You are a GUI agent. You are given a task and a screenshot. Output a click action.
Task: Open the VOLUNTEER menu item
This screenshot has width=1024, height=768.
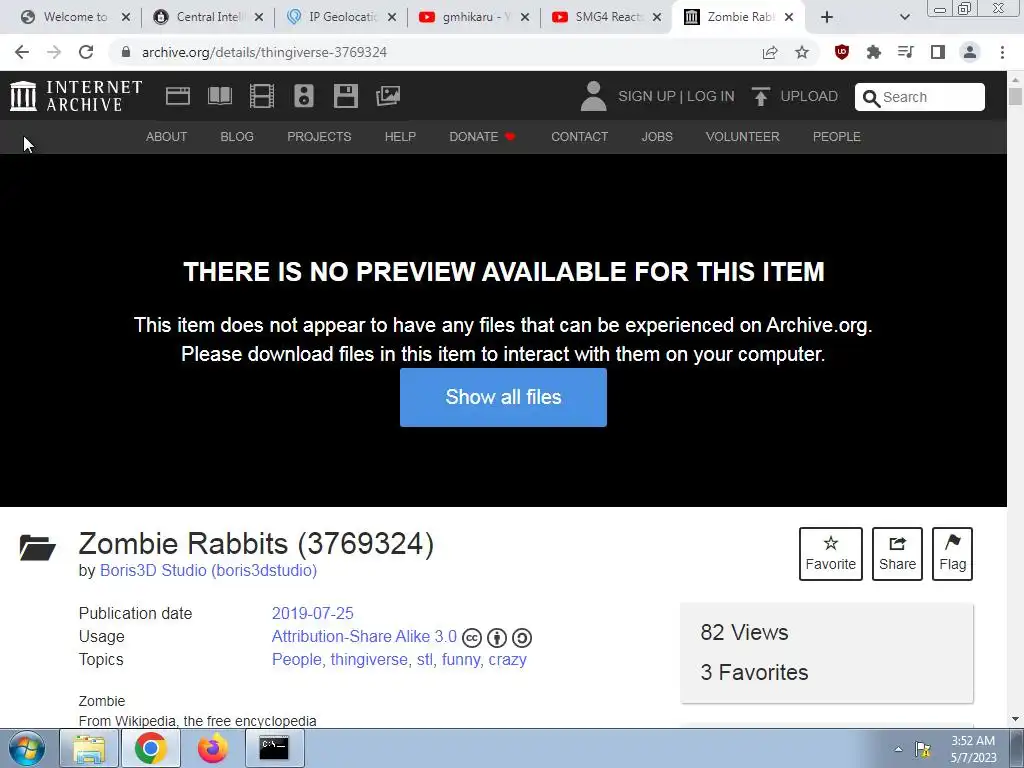pyautogui.click(x=743, y=136)
